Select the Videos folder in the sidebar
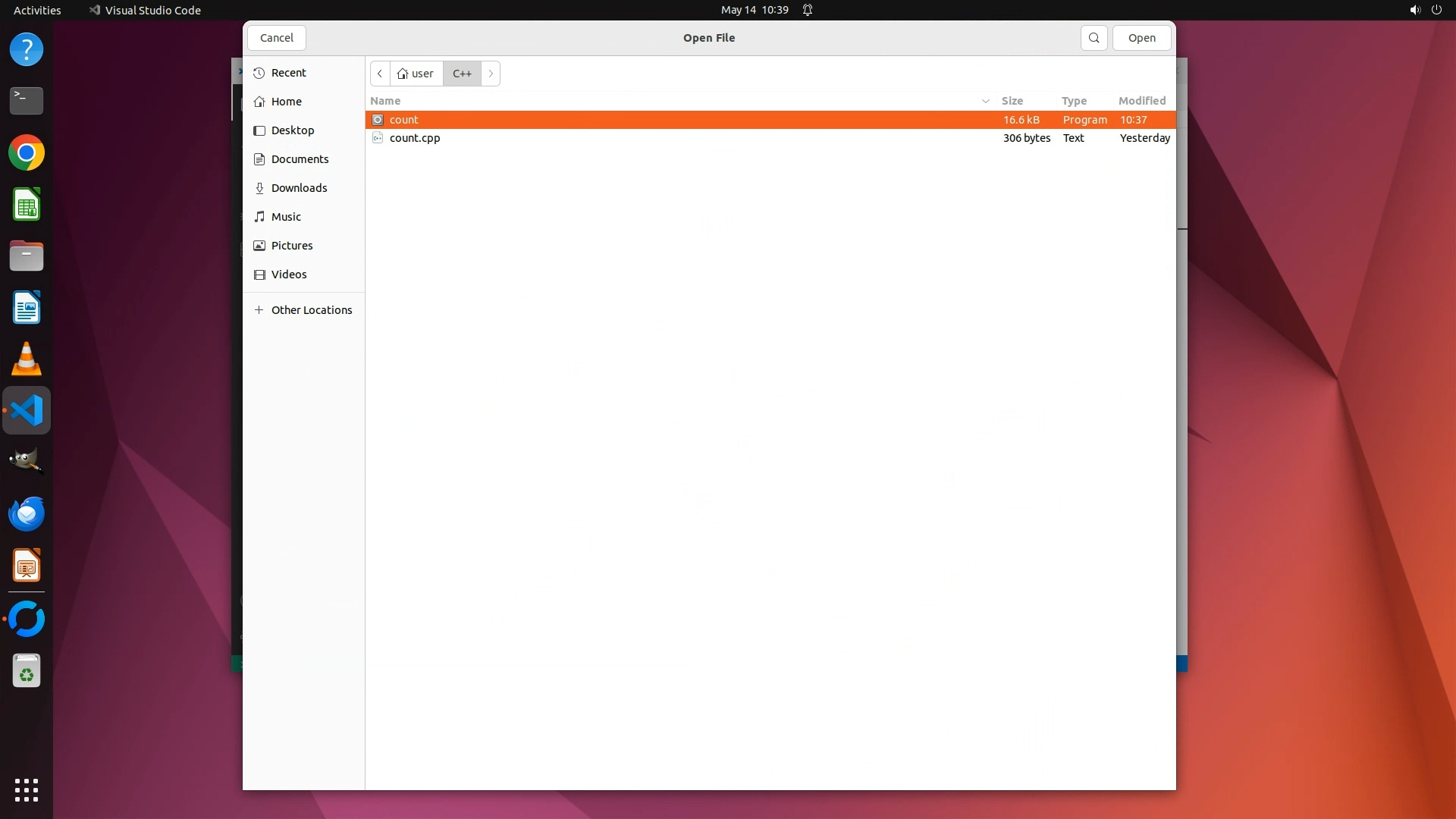The width and height of the screenshot is (1456, 819). coord(289,275)
